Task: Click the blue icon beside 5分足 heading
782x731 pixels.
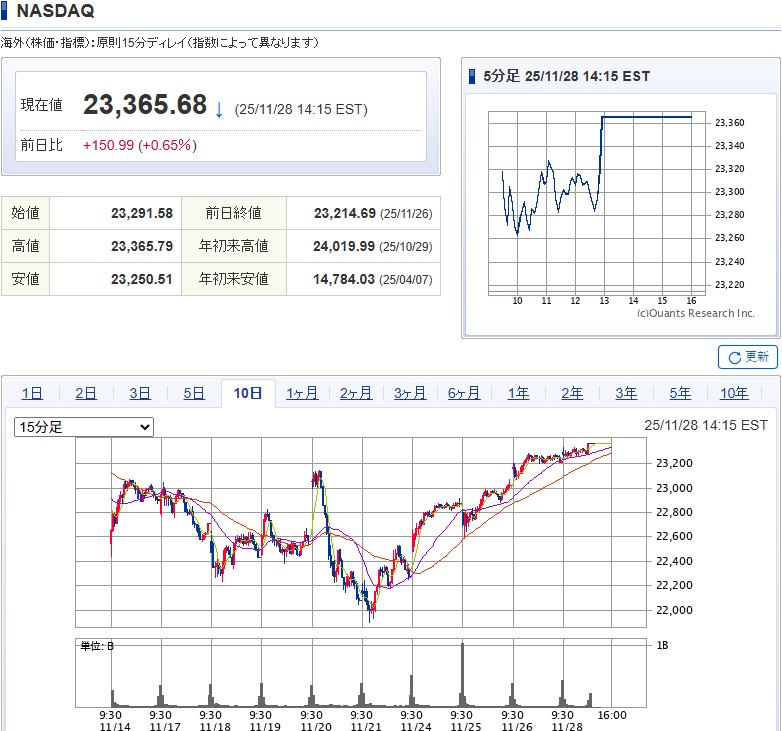Action: tap(473, 76)
